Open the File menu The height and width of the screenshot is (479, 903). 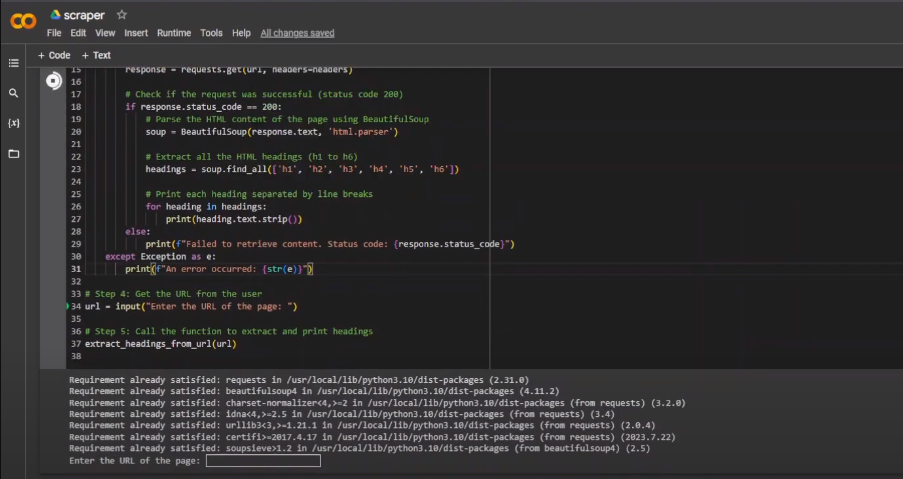pos(54,33)
